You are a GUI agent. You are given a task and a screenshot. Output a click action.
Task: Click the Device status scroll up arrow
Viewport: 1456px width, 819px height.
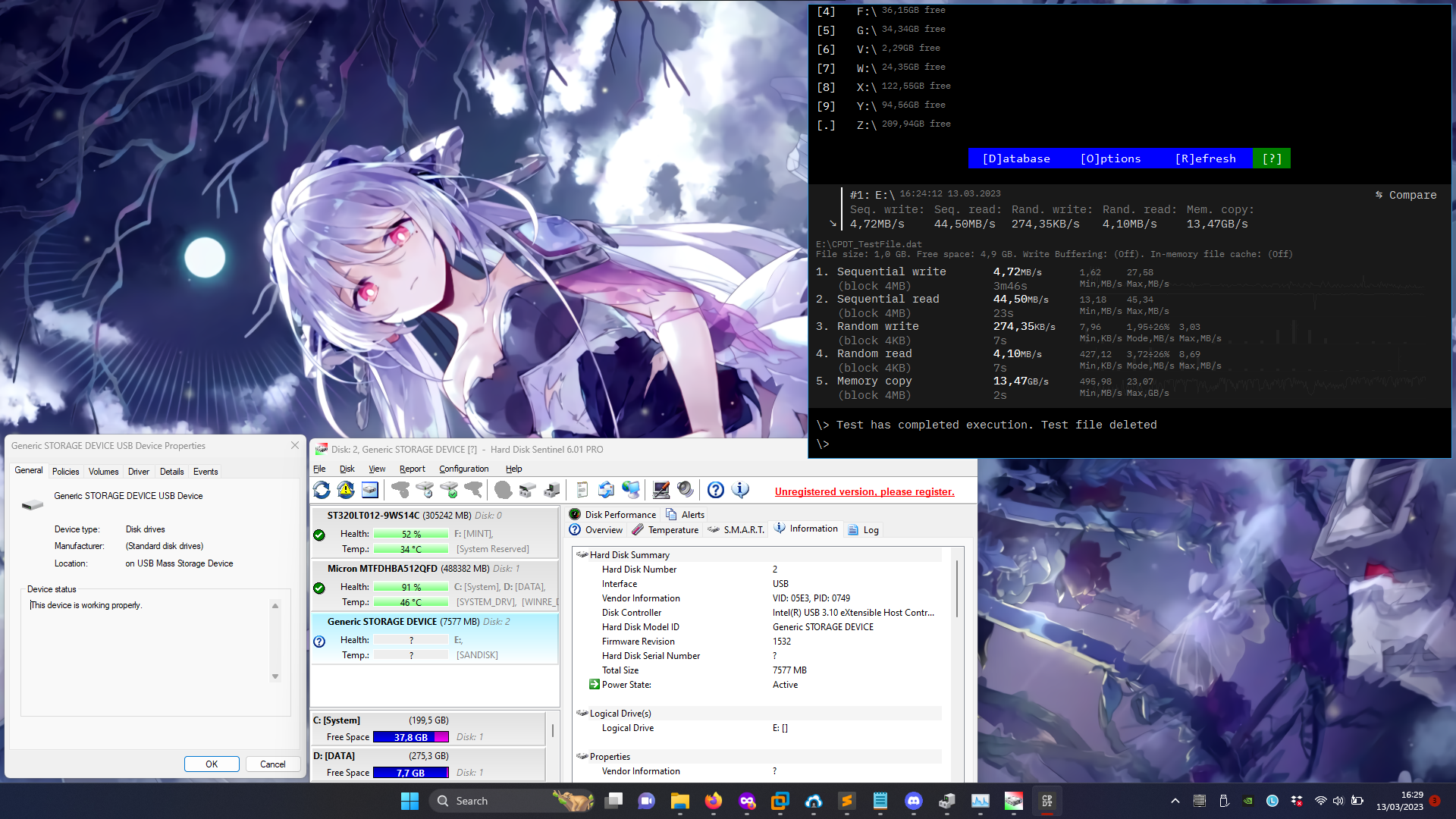(275, 606)
